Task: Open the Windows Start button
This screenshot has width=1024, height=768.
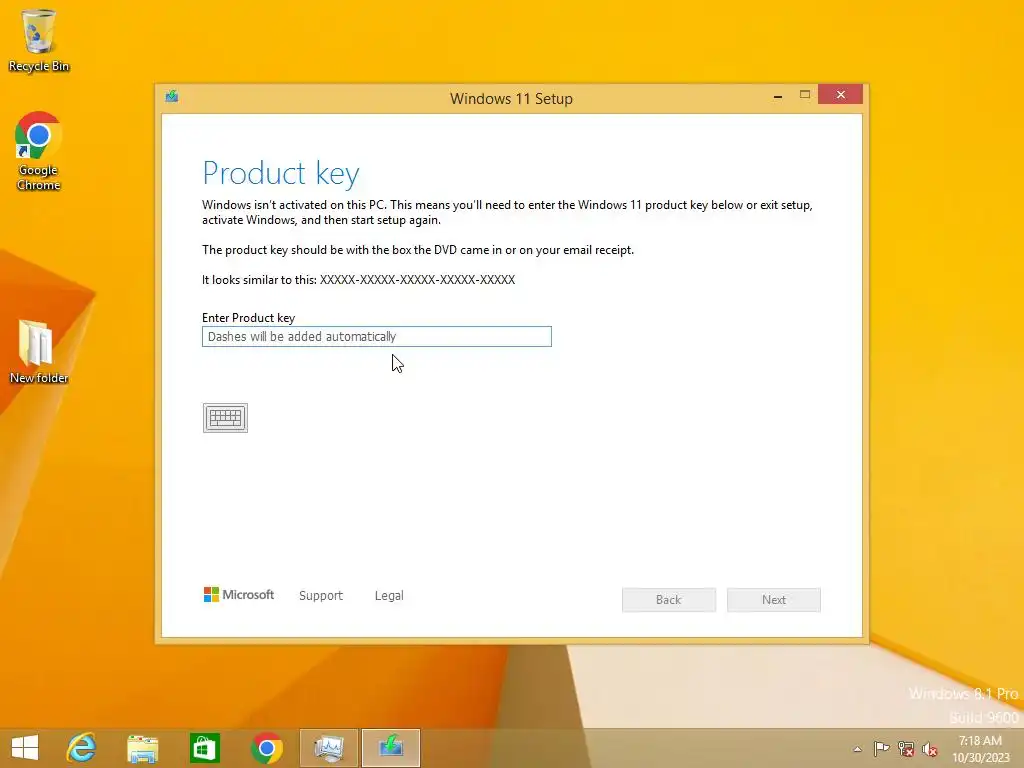Action: 25,748
